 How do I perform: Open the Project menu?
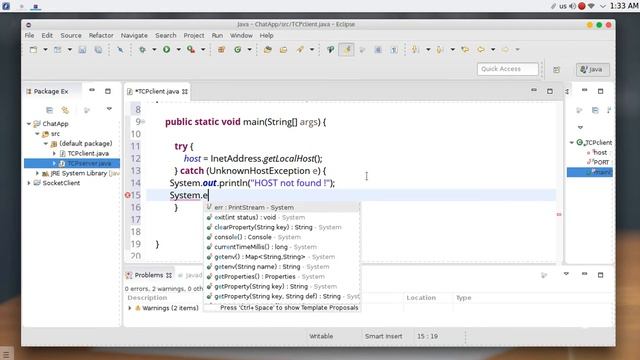194,36
